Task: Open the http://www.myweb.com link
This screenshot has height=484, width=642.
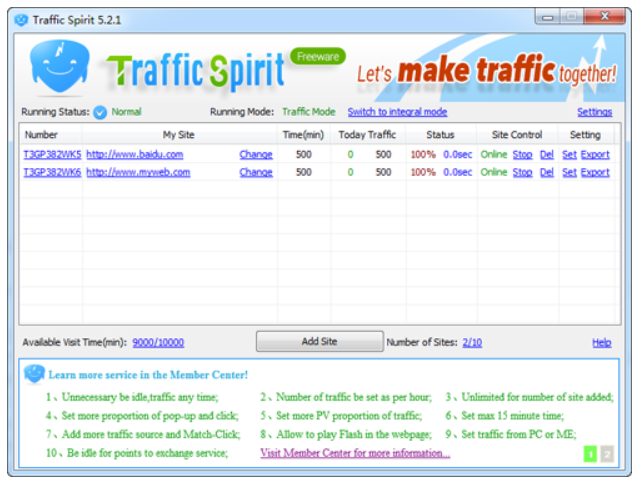Action: [138, 172]
